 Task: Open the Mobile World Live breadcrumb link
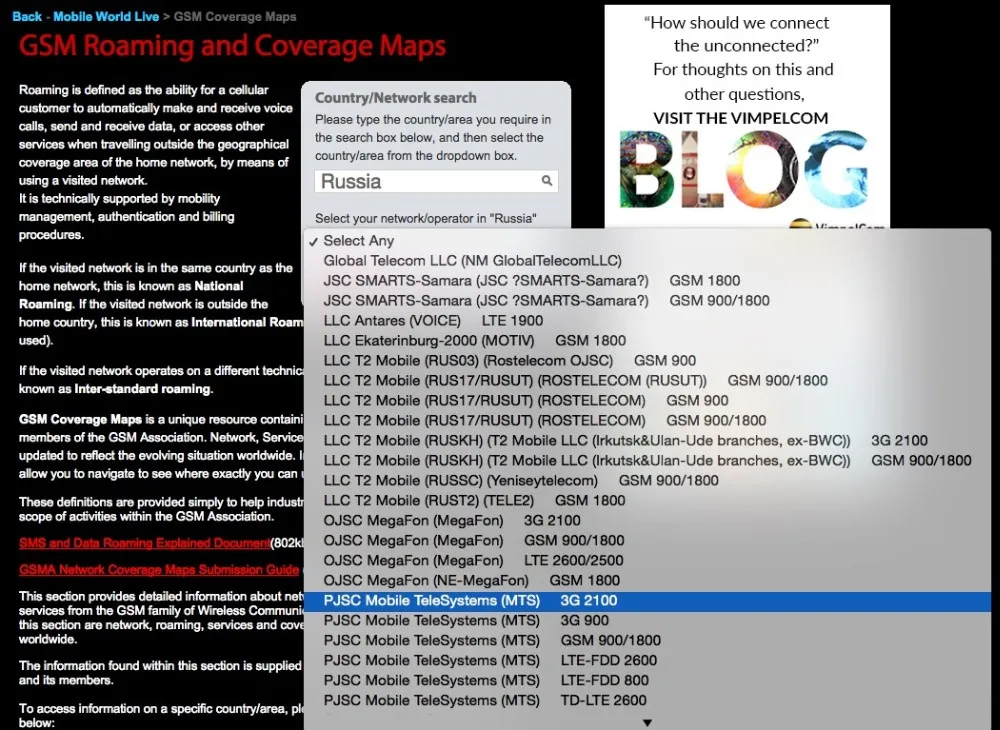[106, 17]
